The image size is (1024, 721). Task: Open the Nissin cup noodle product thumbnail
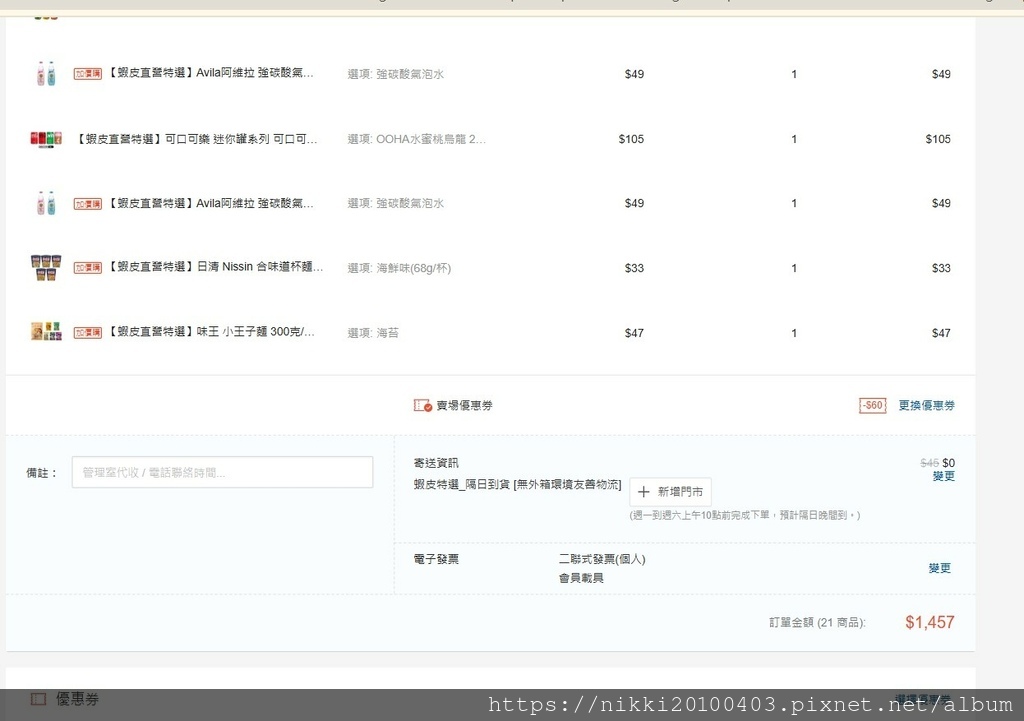point(46,268)
